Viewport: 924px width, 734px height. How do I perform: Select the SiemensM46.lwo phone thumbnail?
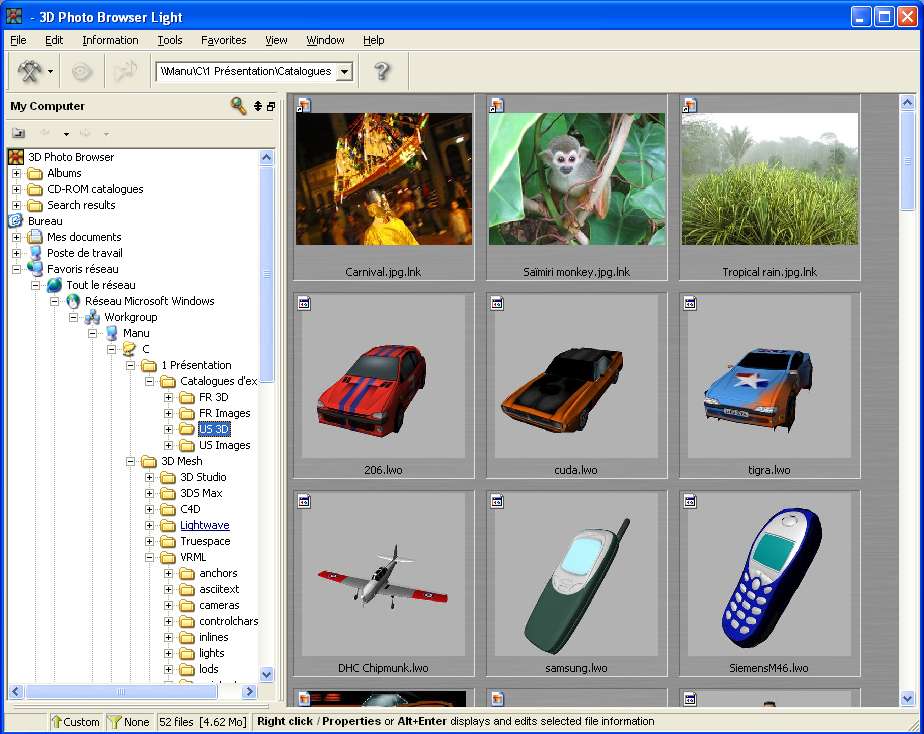pyautogui.click(x=770, y=583)
